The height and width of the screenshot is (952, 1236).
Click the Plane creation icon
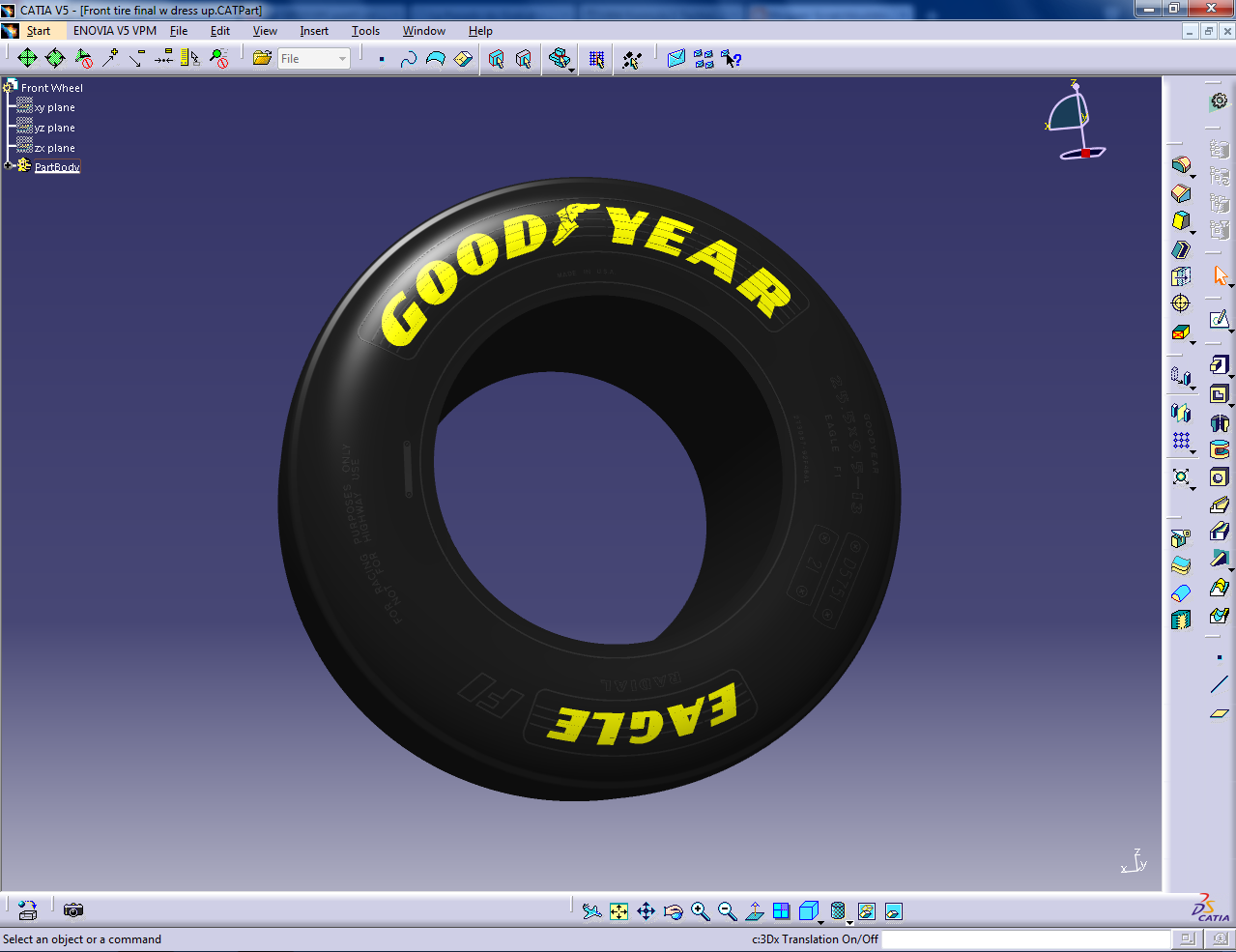tap(1219, 713)
